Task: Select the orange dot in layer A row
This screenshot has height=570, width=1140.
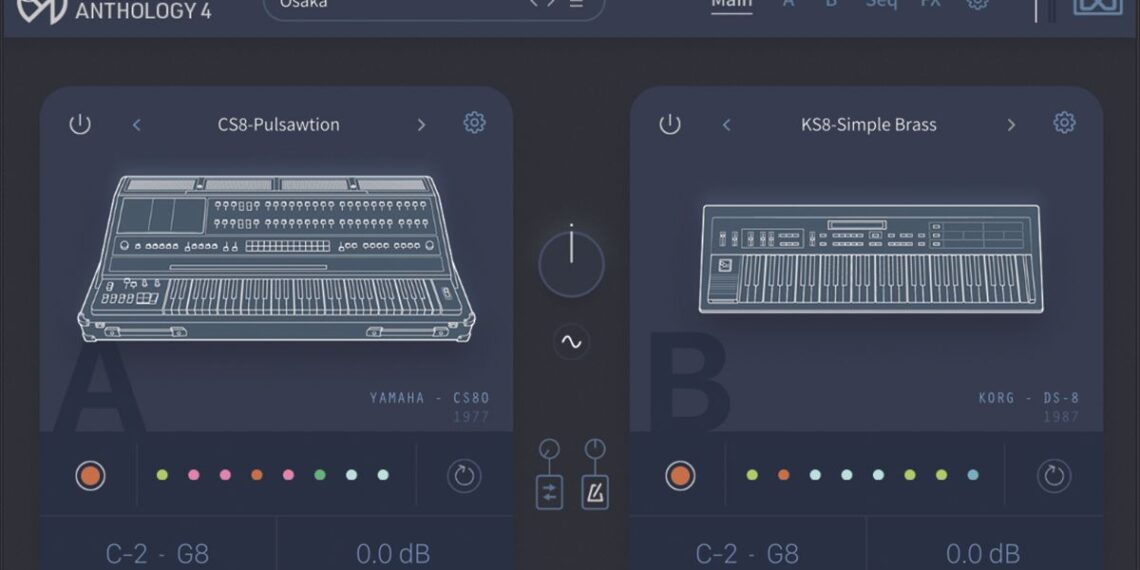Action: pyautogui.click(x=257, y=475)
